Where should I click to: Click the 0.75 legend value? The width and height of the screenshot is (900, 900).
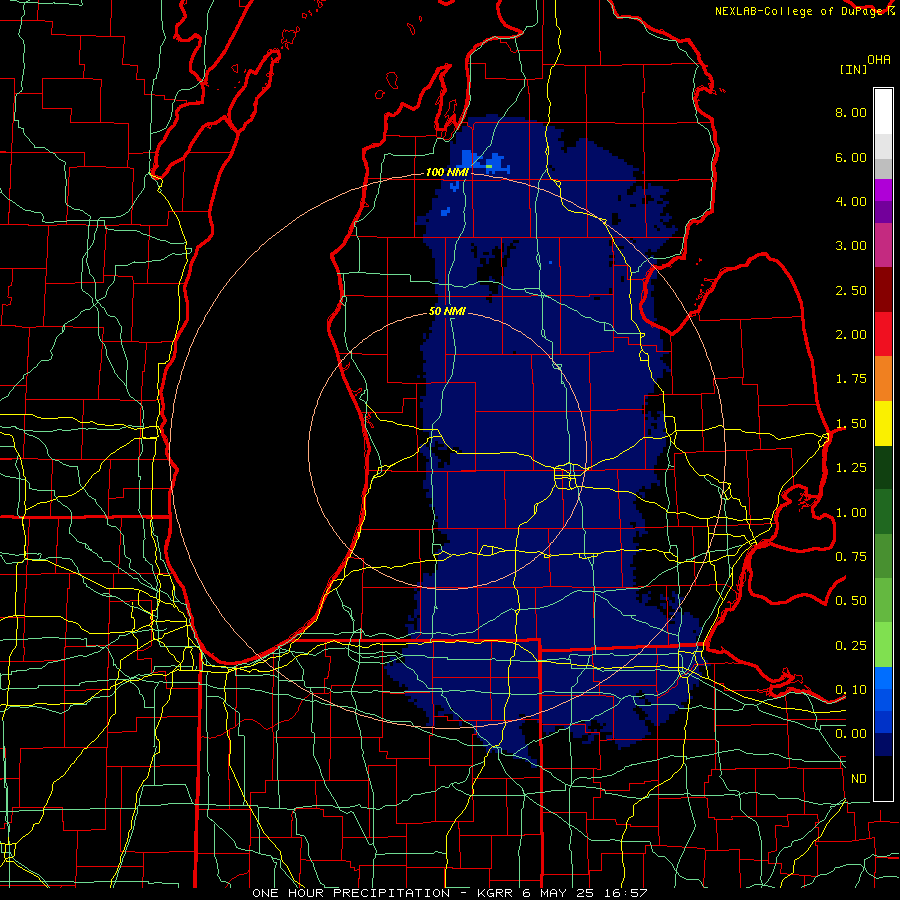851,557
